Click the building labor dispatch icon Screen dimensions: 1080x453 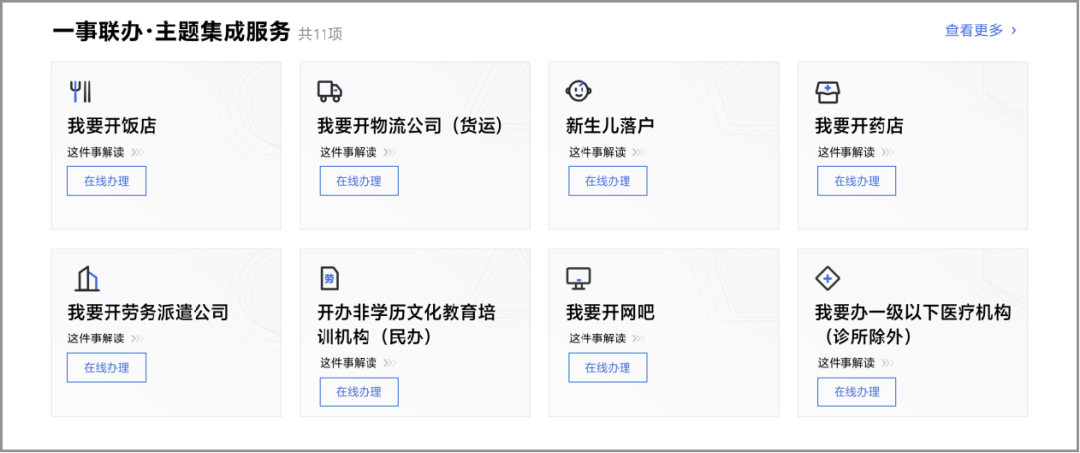pyautogui.click(x=87, y=278)
